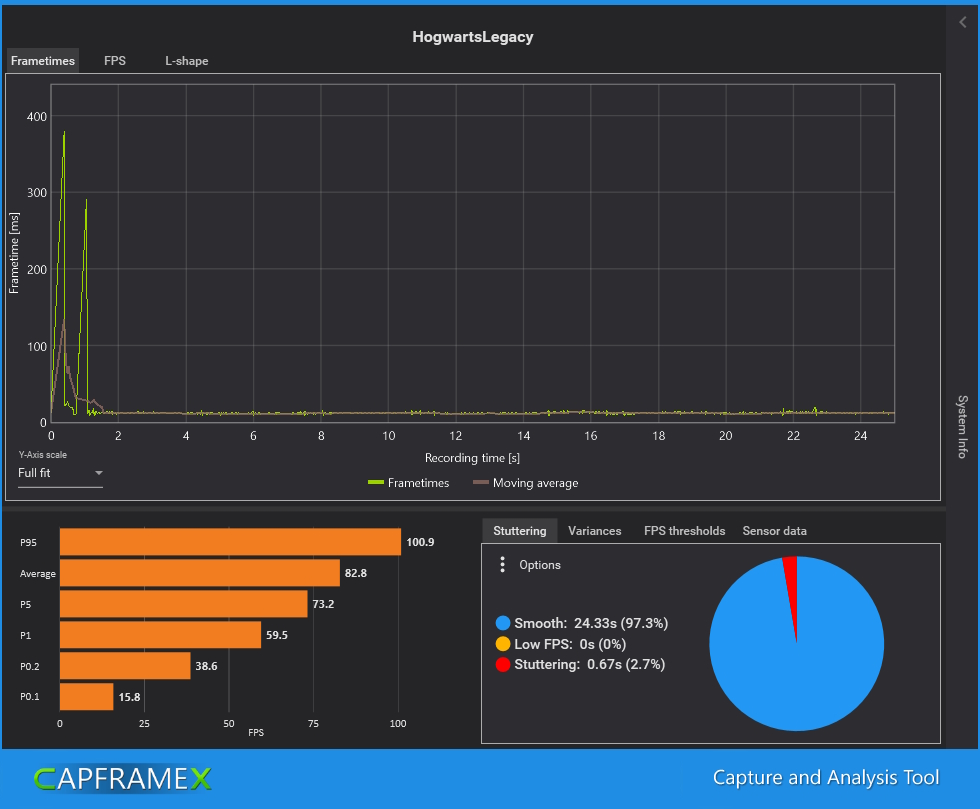Open the FPS chart tab

115,61
